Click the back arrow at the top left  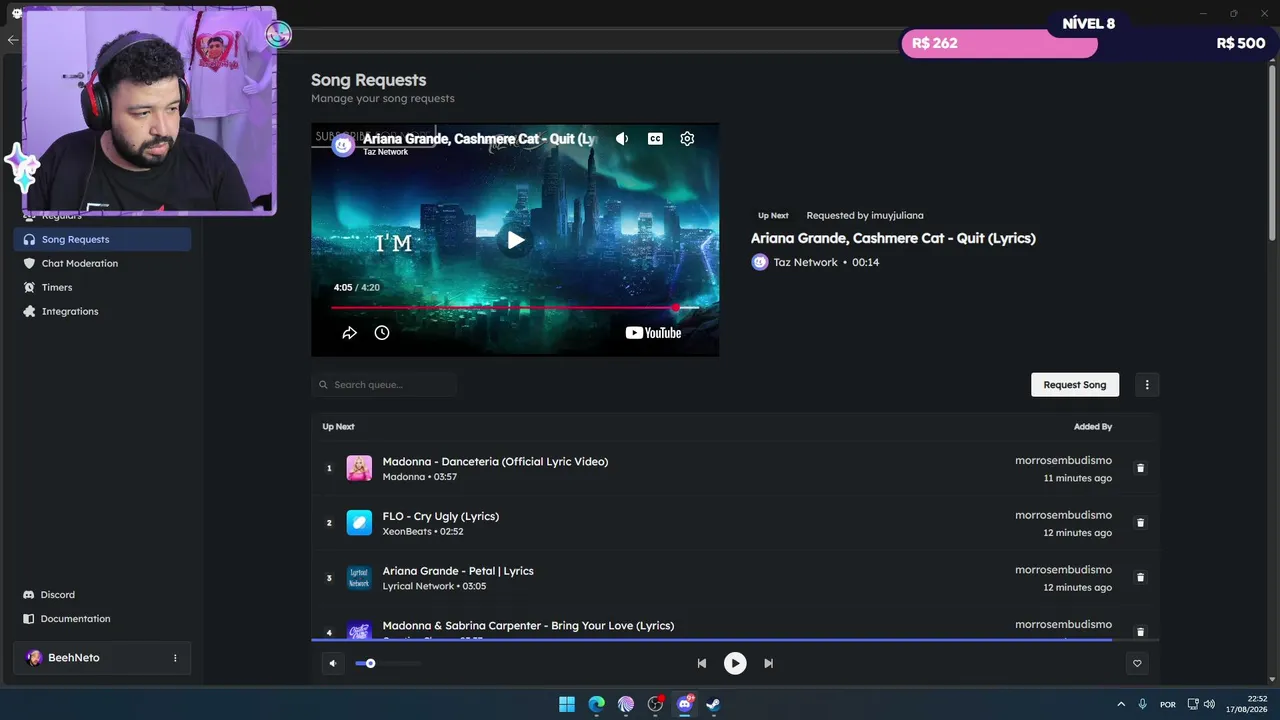point(12,40)
